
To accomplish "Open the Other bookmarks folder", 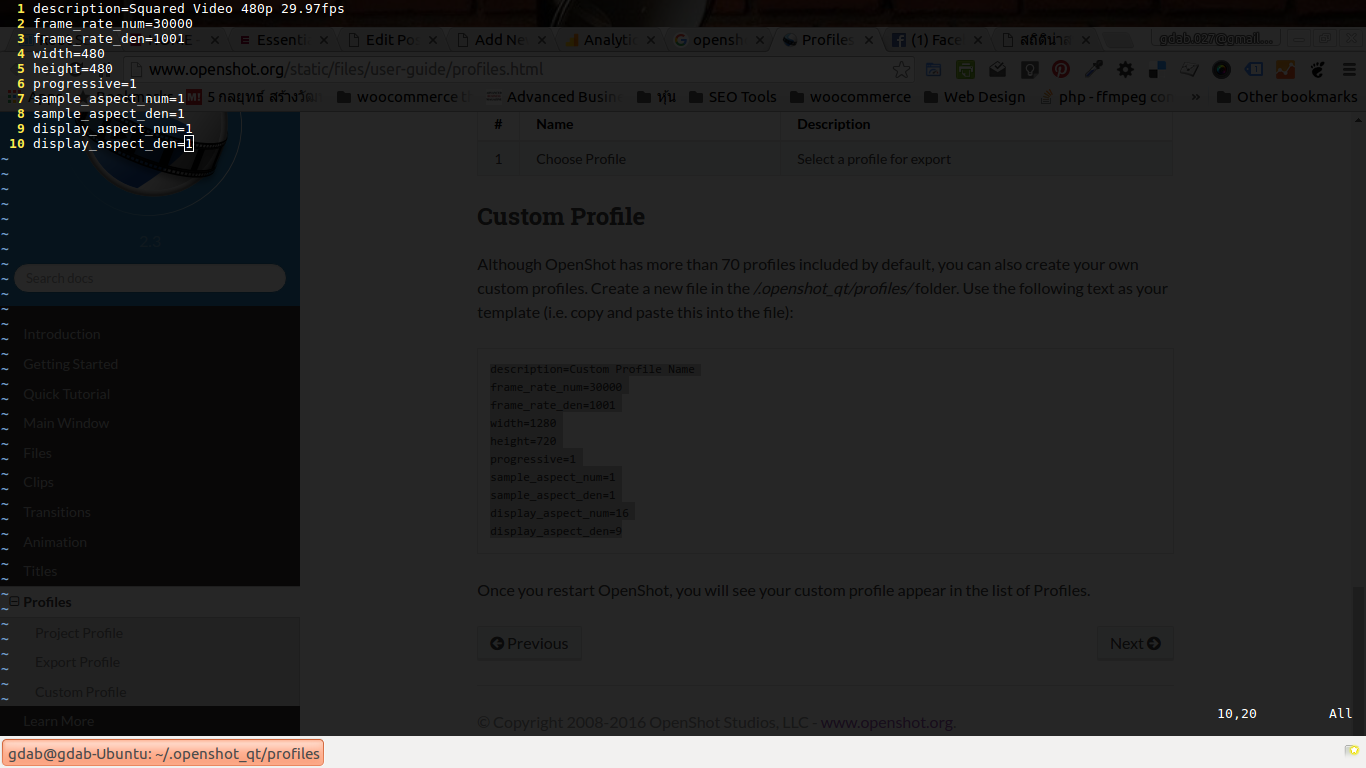I will pos(1287,97).
